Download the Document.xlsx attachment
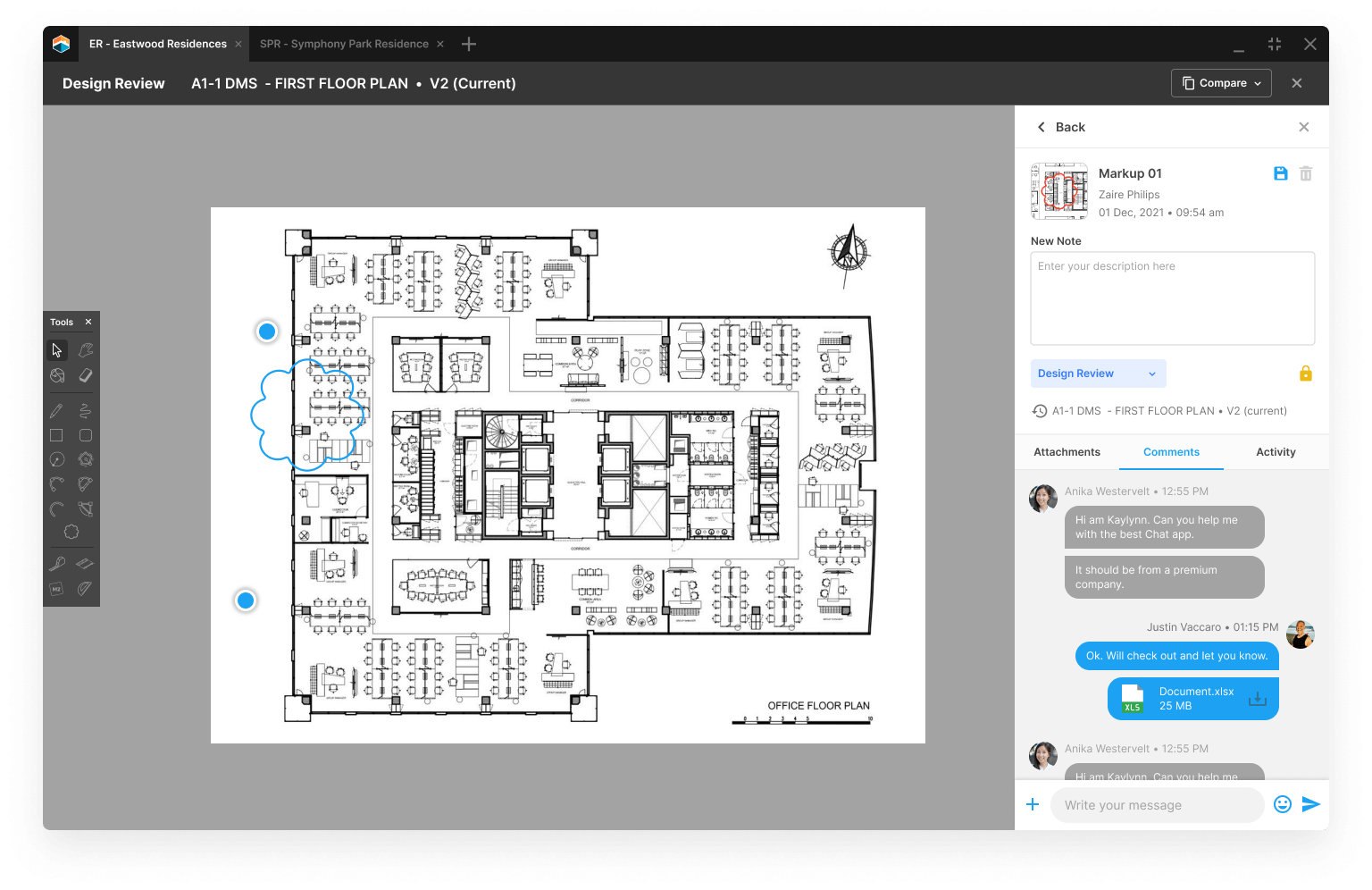 click(x=1257, y=699)
